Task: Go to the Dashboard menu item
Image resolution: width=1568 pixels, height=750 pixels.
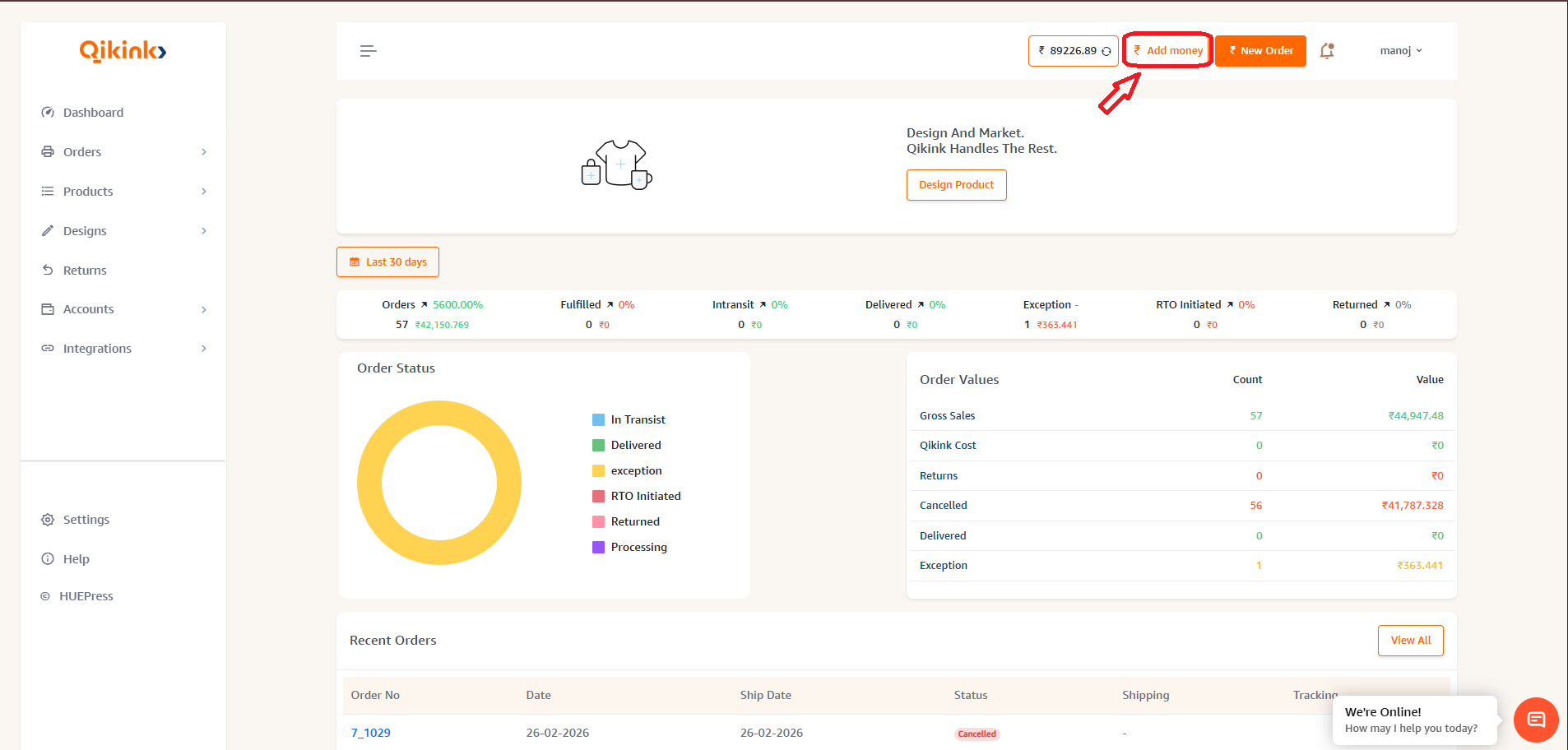Action: coord(93,113)
